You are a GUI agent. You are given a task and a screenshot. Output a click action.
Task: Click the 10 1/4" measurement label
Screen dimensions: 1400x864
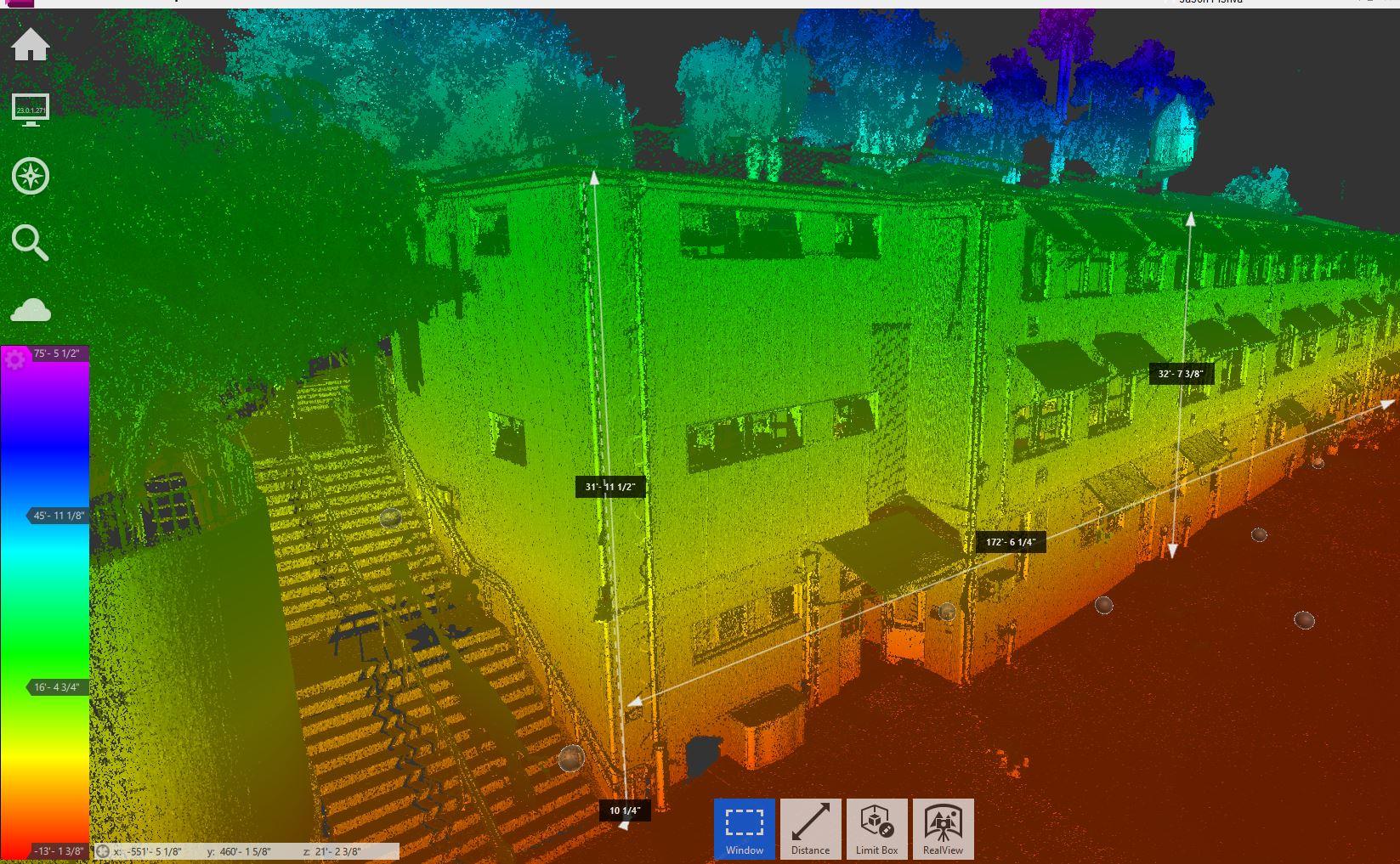624,810
